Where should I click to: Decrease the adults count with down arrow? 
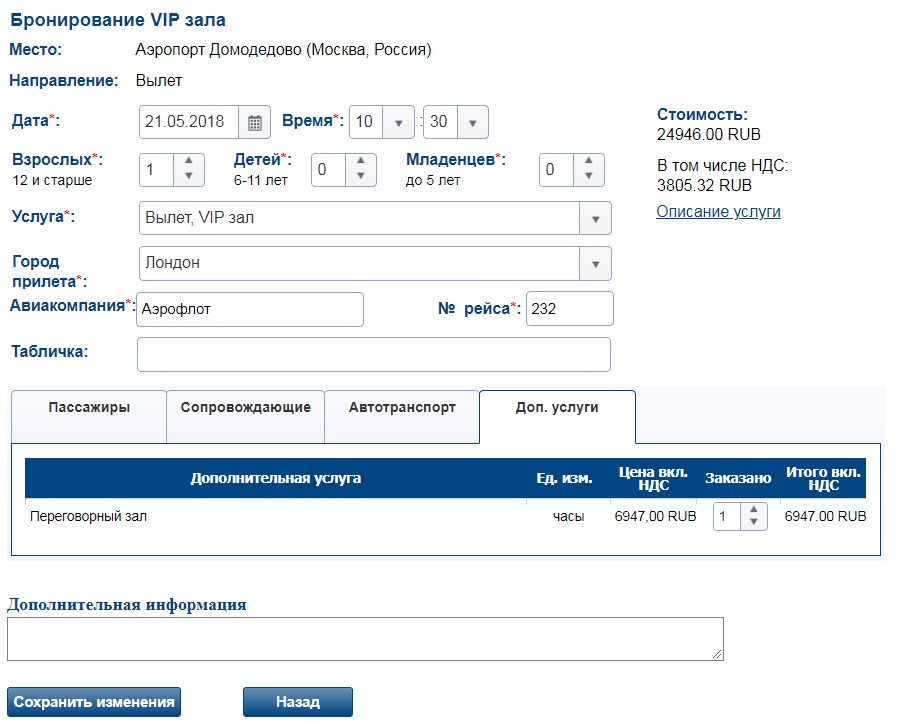click(188, 177)
